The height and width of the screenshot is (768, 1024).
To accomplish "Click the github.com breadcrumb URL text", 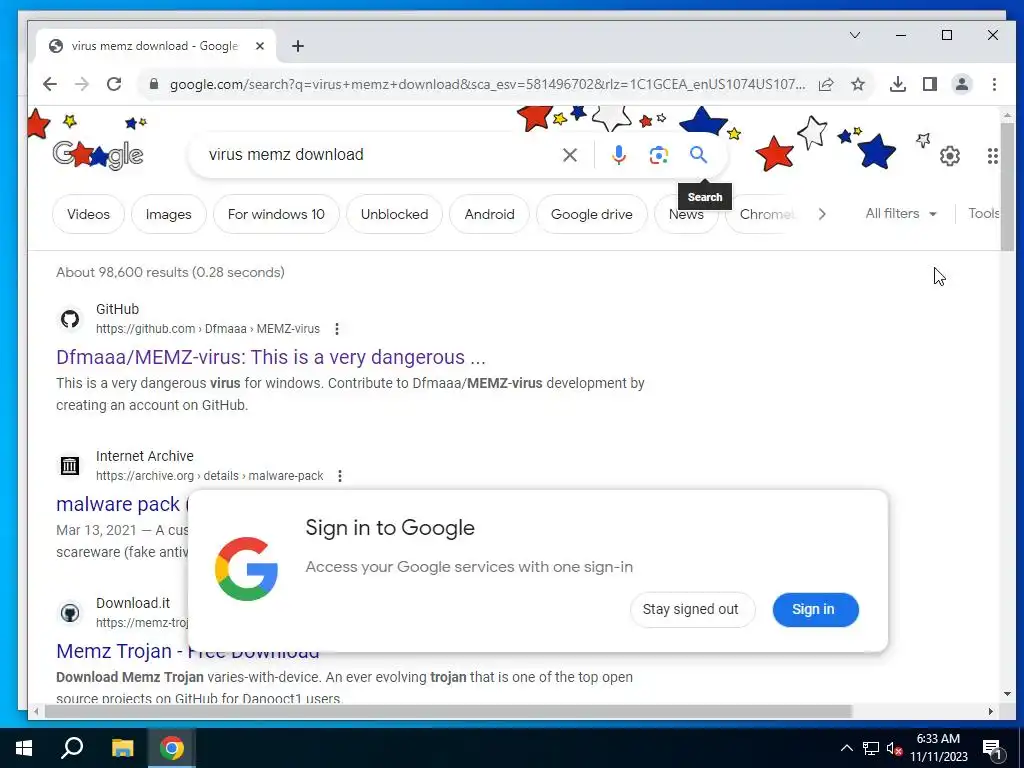I will 208,329.
